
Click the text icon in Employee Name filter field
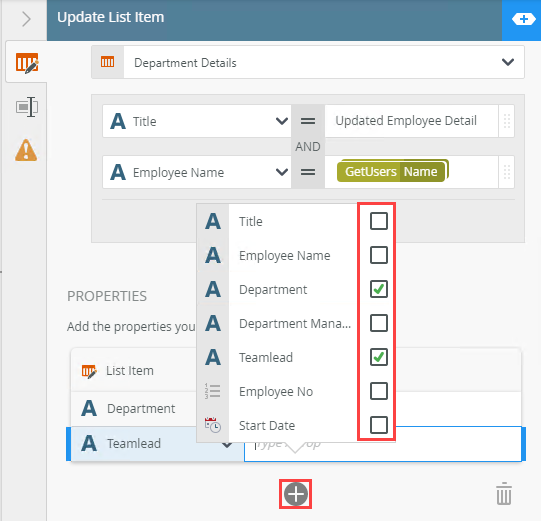[x=118, y=172]
